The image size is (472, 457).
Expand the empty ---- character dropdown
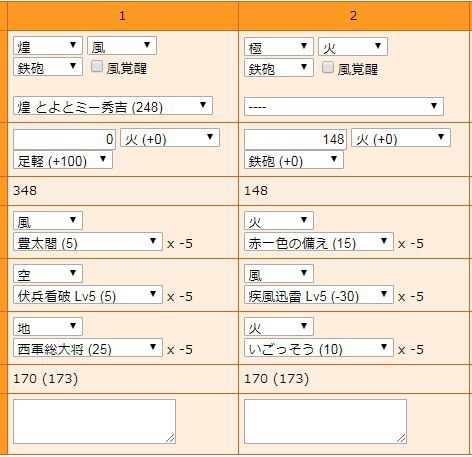(344, 107)
